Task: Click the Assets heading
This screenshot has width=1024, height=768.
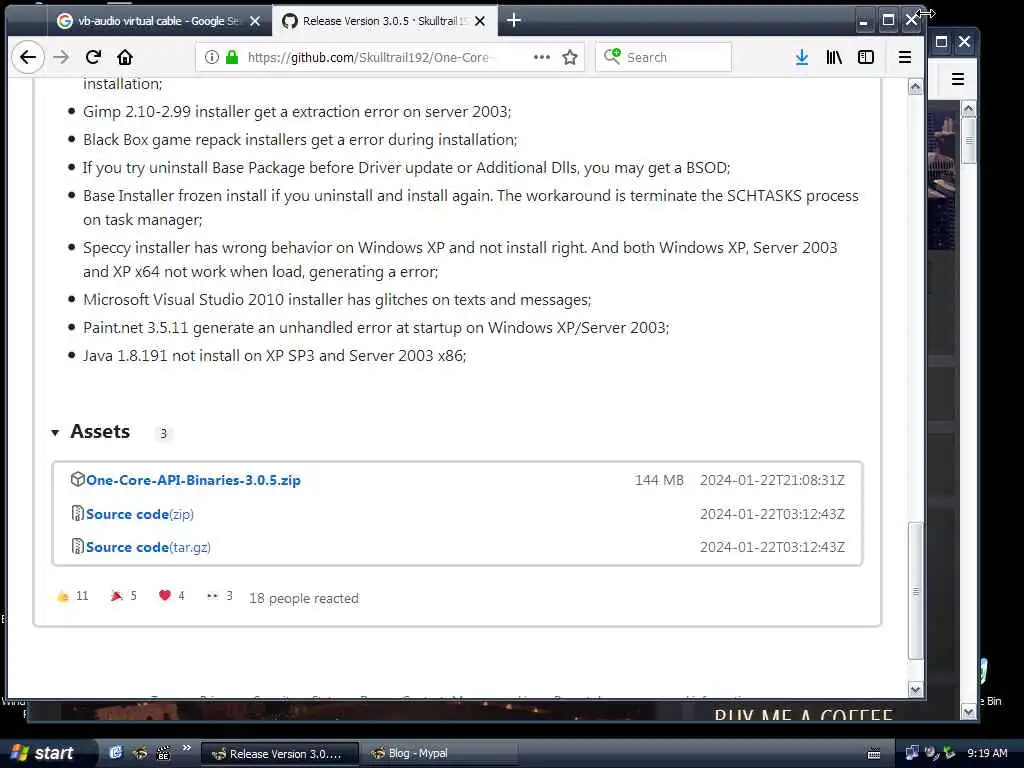Action: 100,432
